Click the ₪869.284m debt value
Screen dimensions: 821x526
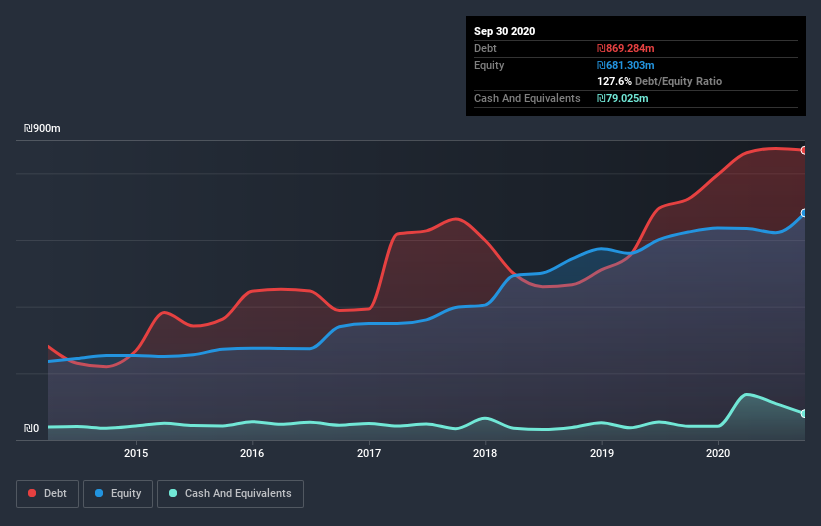click(626, 48)
